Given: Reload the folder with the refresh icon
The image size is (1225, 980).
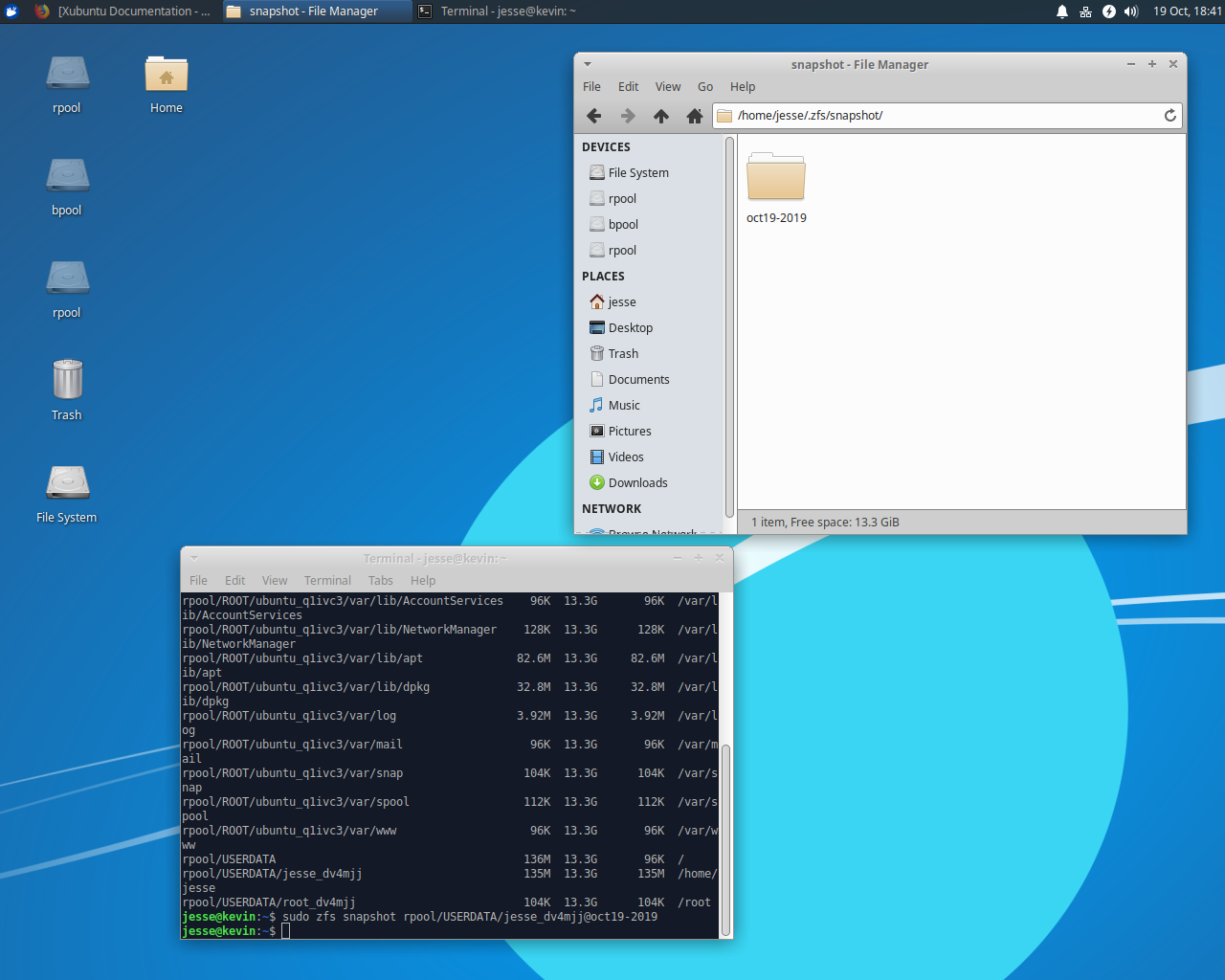Looking at the screenshot, I should [x=1169, y=116].
